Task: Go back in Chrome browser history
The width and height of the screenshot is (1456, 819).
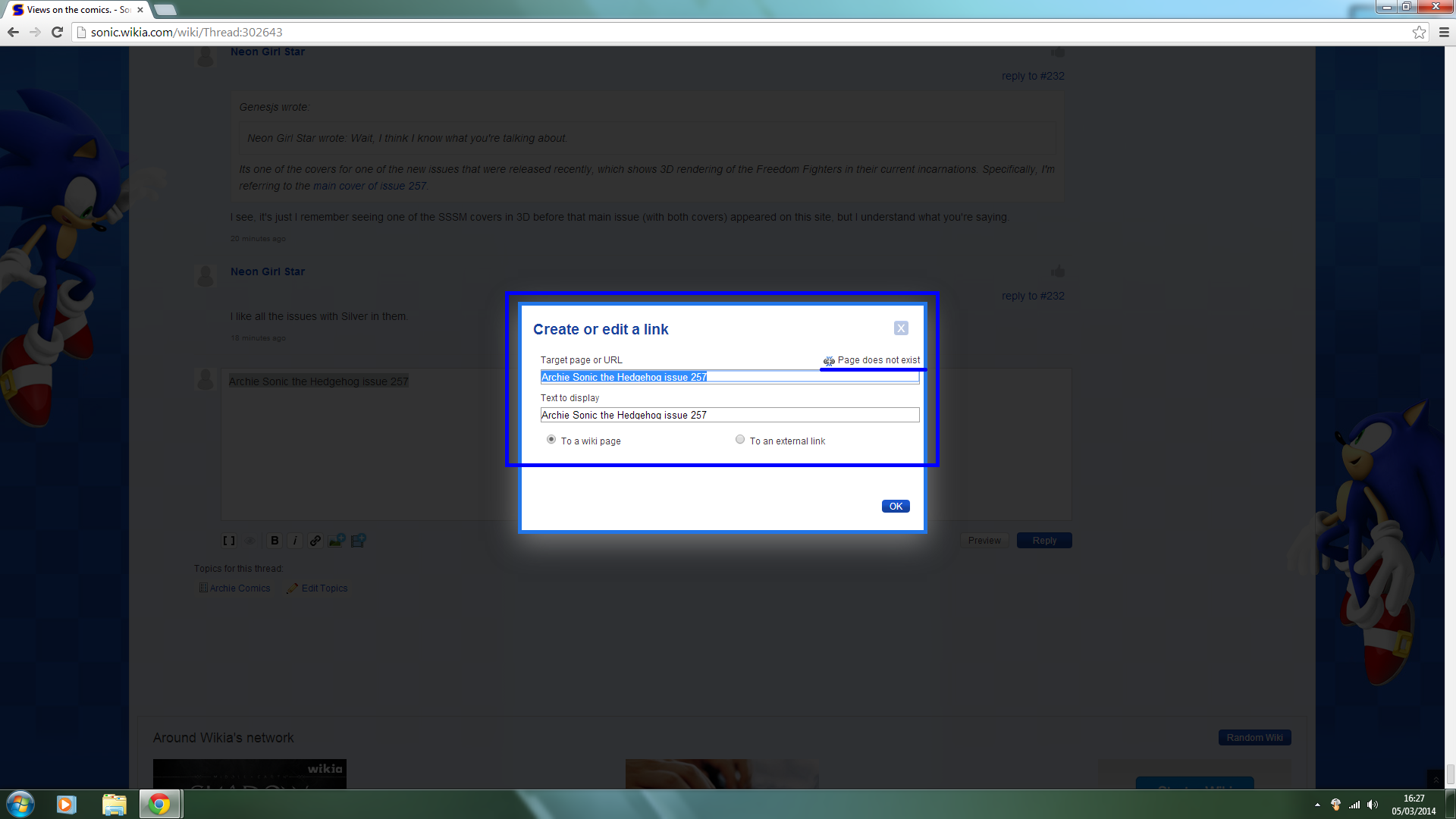Action: pos(13,32)
